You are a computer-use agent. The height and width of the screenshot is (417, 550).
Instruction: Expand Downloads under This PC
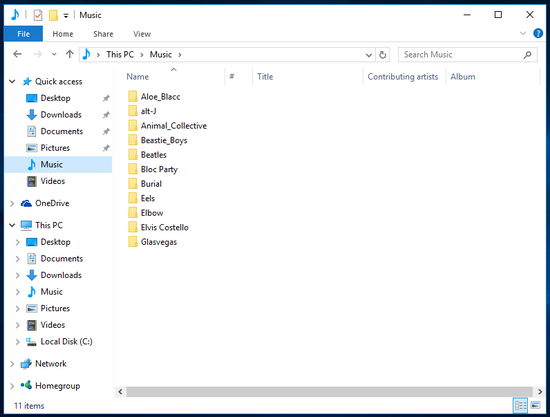tap(18, 275)
